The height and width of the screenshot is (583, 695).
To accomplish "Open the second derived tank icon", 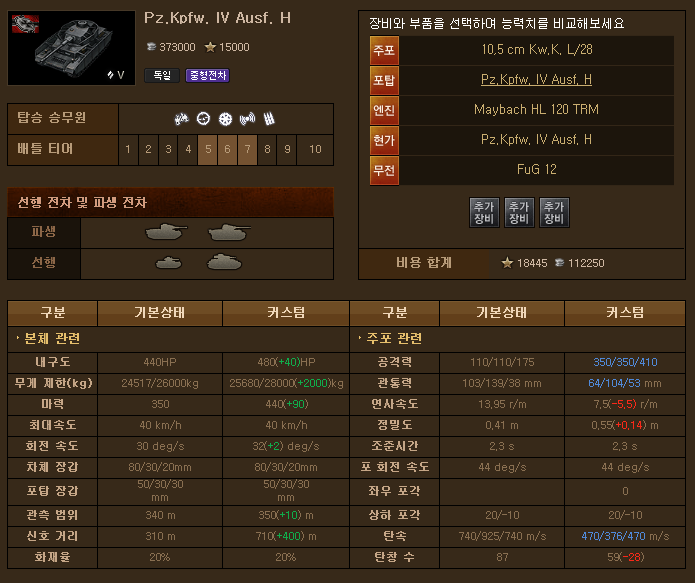I will pos(229,232).
